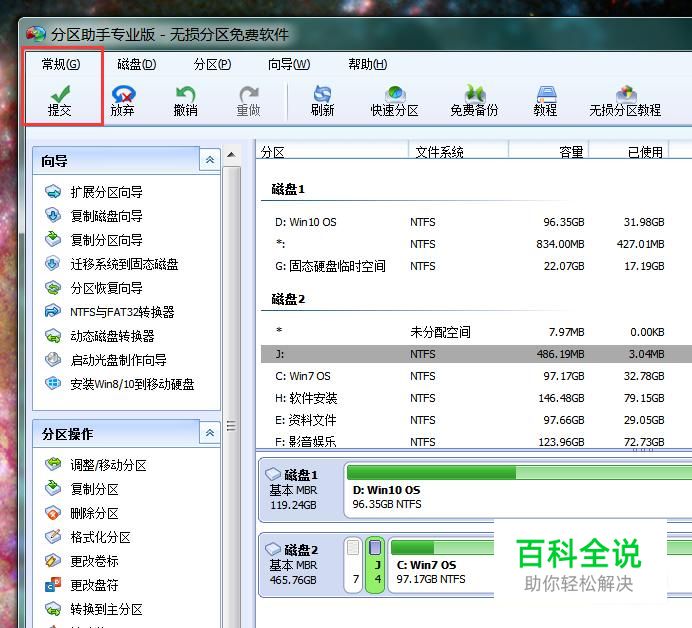Open the 教程 tutorial icon

[x=546, y=94]
